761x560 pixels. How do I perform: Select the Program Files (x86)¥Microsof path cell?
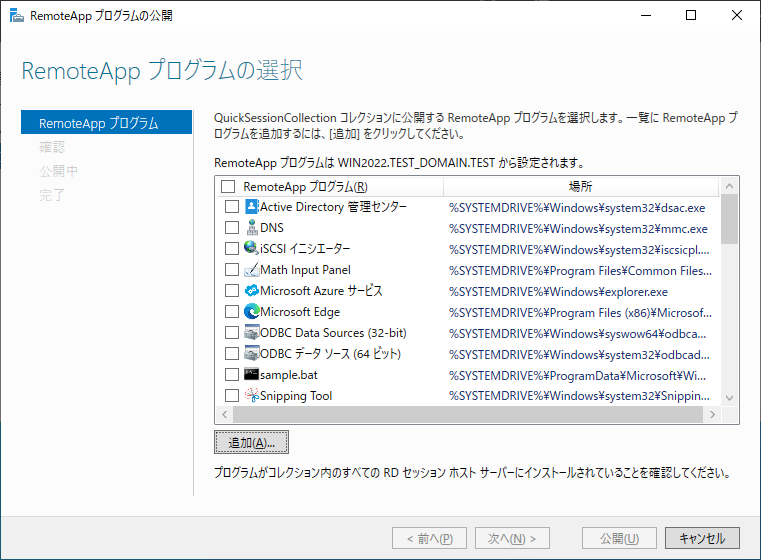point(580,313)
